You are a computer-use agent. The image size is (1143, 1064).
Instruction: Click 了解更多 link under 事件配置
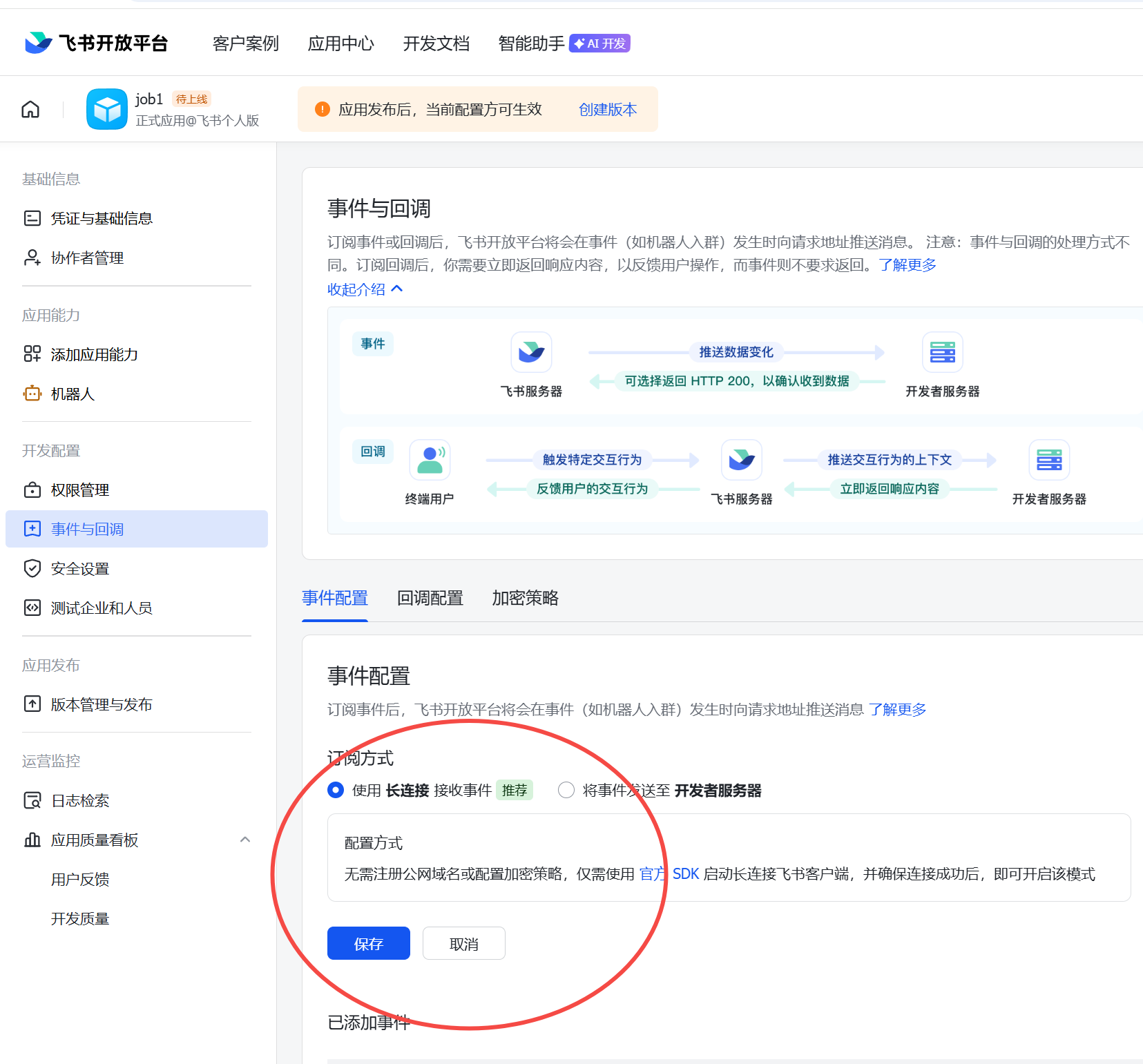click(897, 709)
